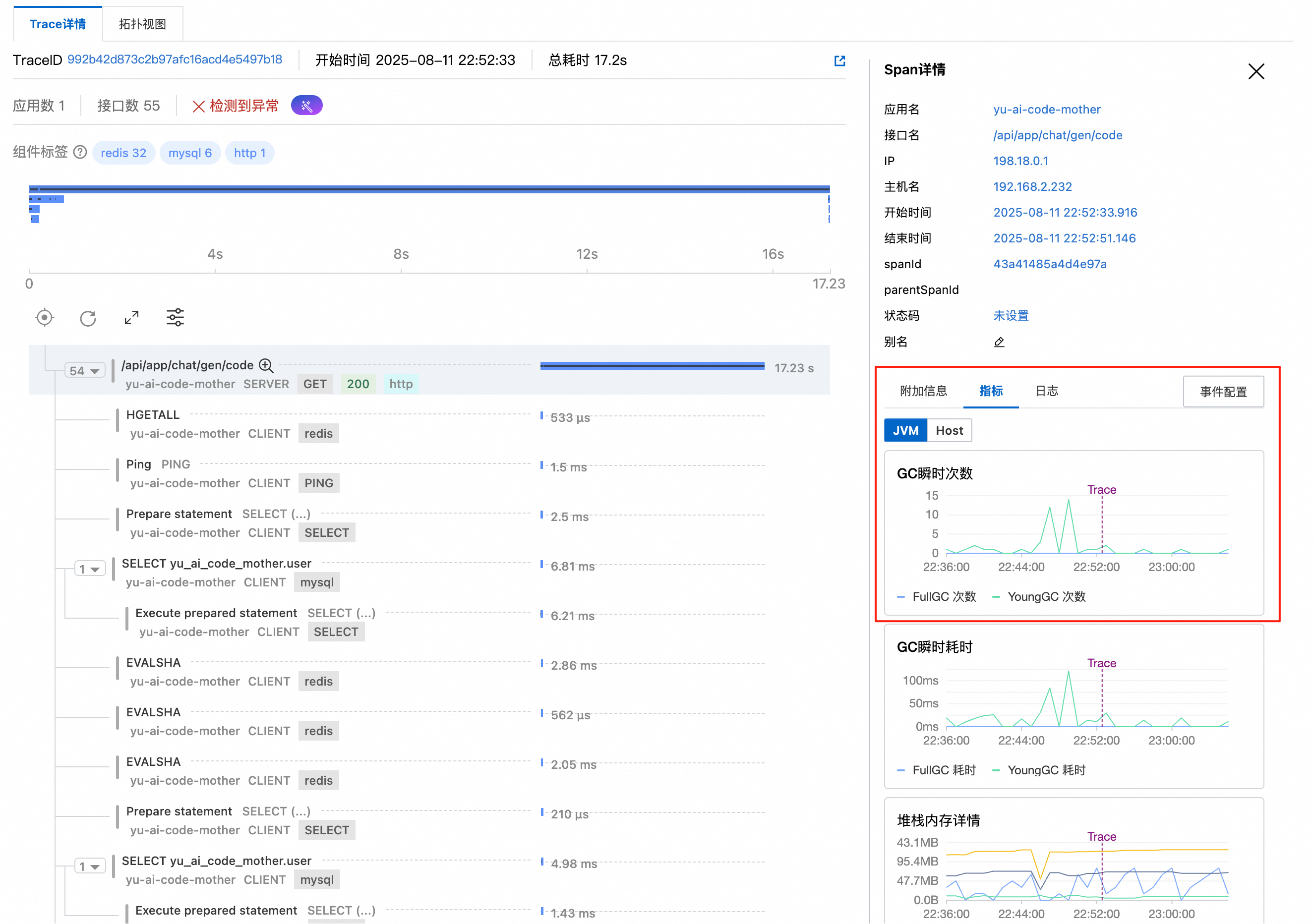The width and height of the screenshot is (1314, 924).
Task: Switch to the 拓扑视图 tab
Action: [x=142, y=24]
